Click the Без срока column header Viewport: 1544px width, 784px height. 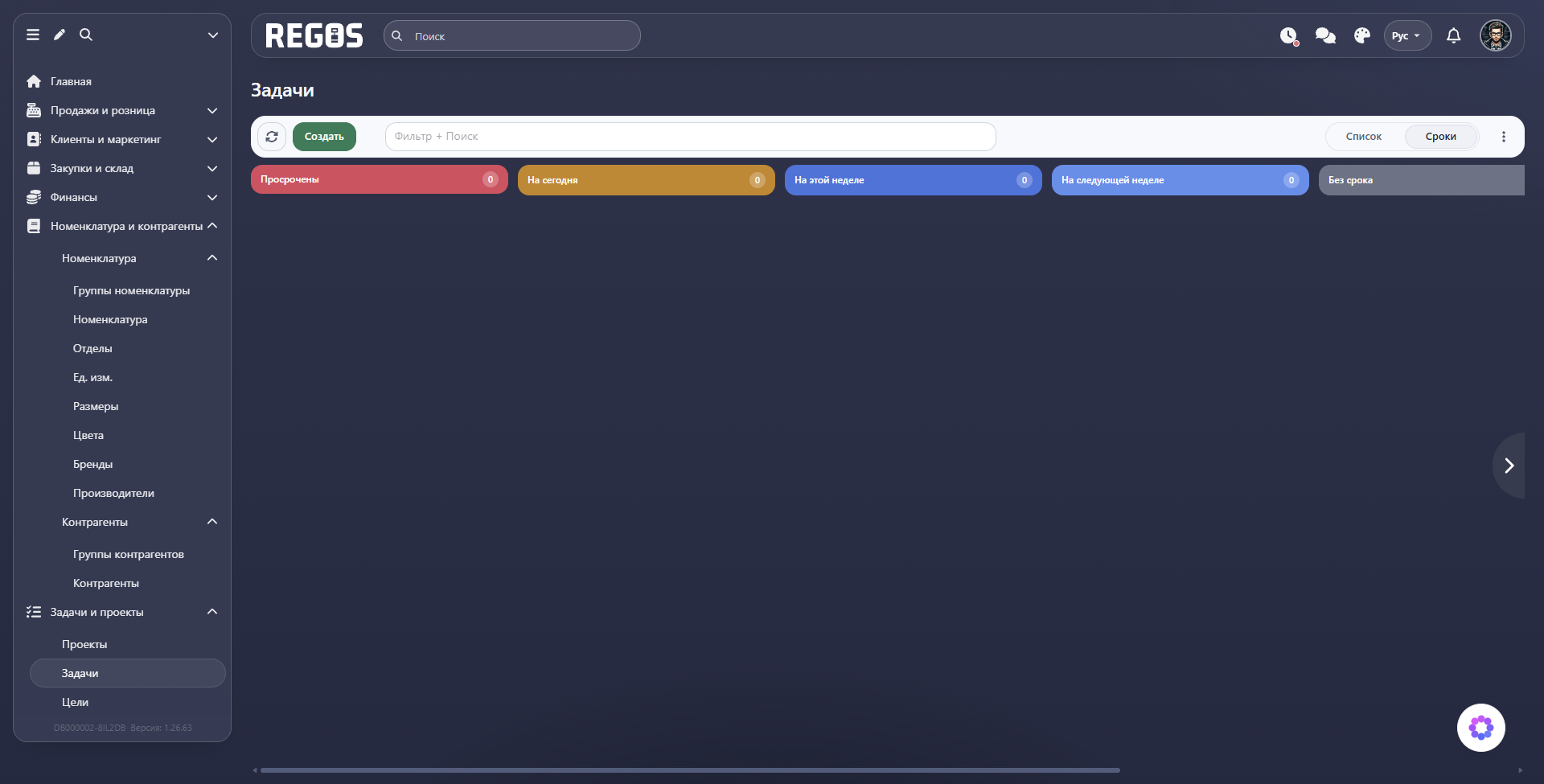[x=1422, y=180]
